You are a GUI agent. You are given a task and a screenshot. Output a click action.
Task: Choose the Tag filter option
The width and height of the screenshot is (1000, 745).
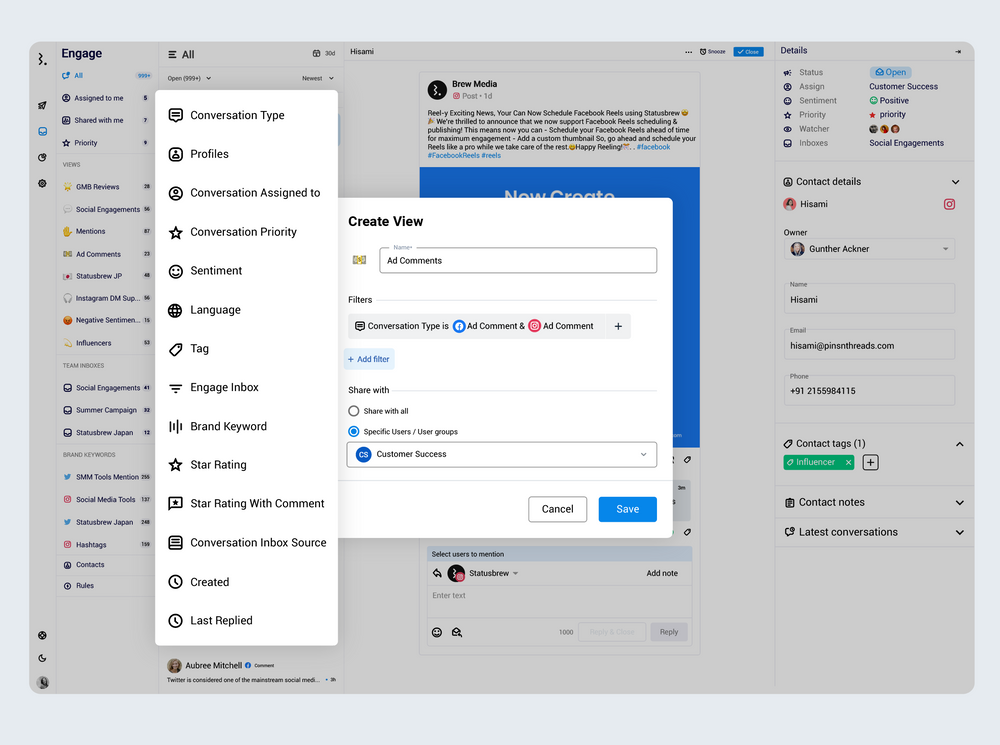pos(246,349)
